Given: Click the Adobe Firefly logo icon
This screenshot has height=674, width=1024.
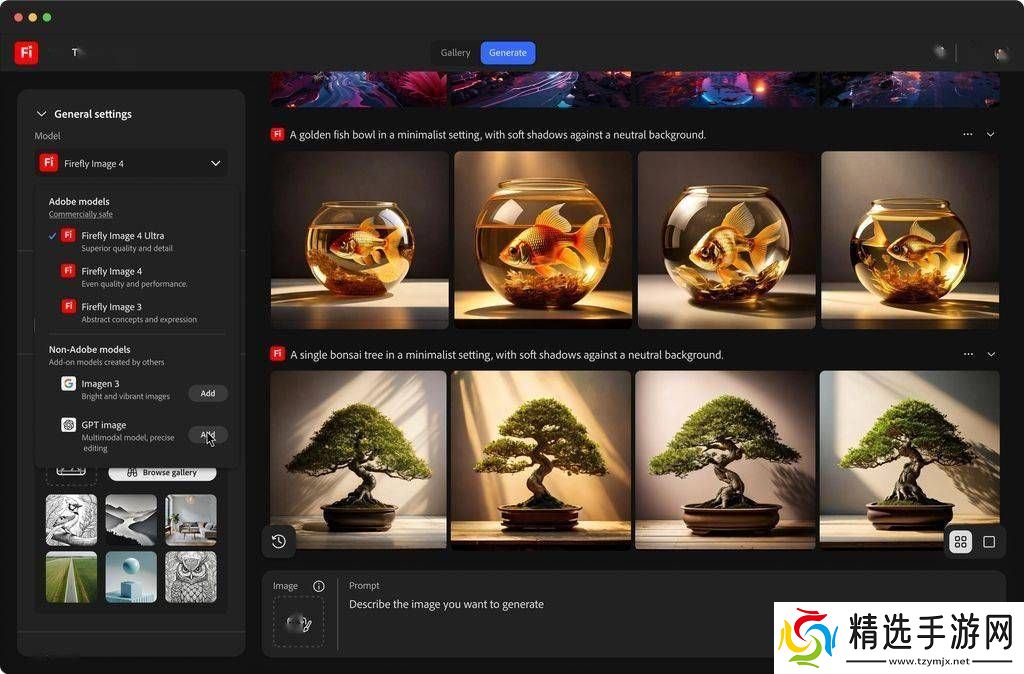Looking at the screenshot, I should coord(26,53).
